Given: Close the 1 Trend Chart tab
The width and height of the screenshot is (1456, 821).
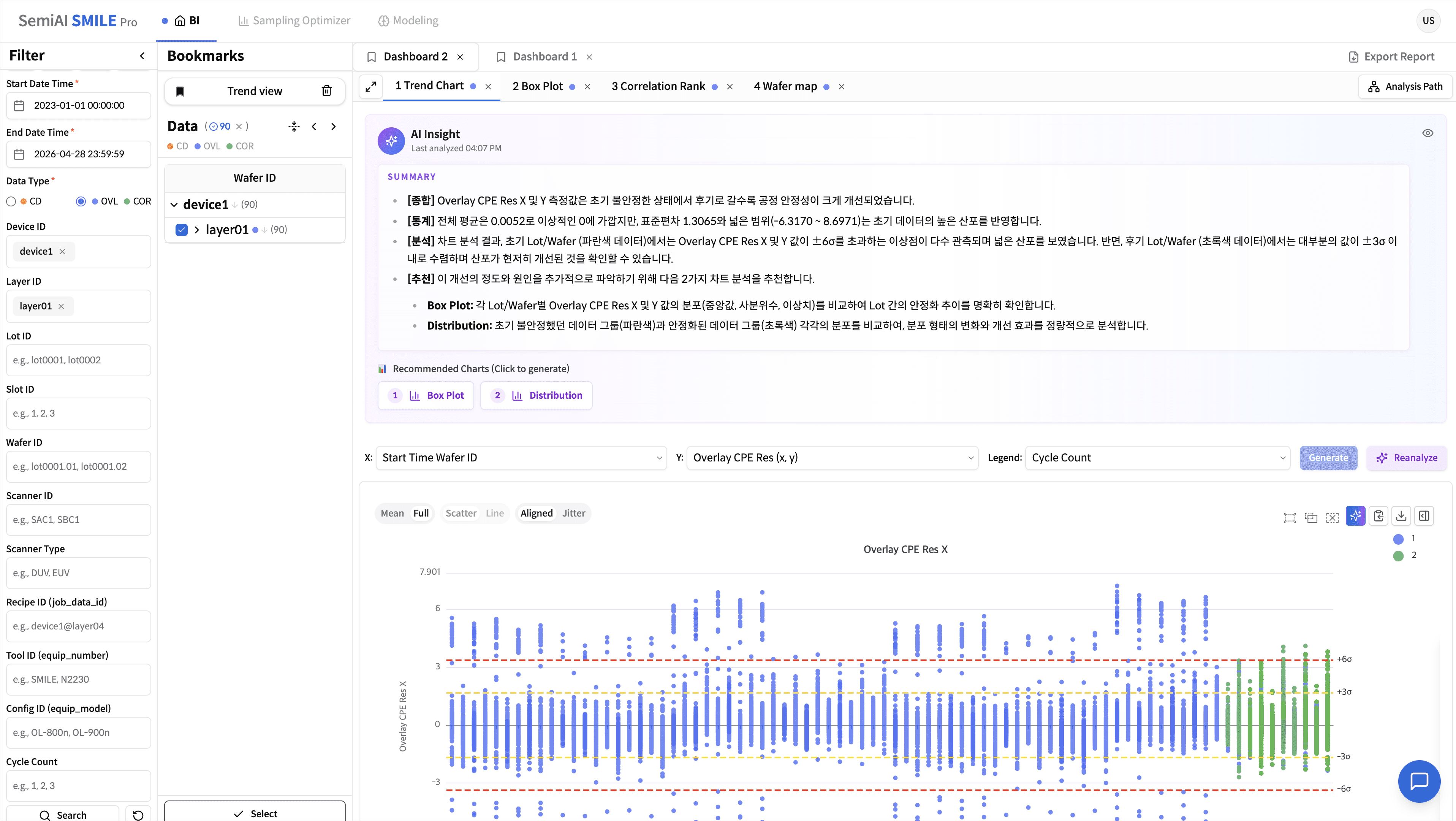Looking at the screenshot, I should (488, 87).
